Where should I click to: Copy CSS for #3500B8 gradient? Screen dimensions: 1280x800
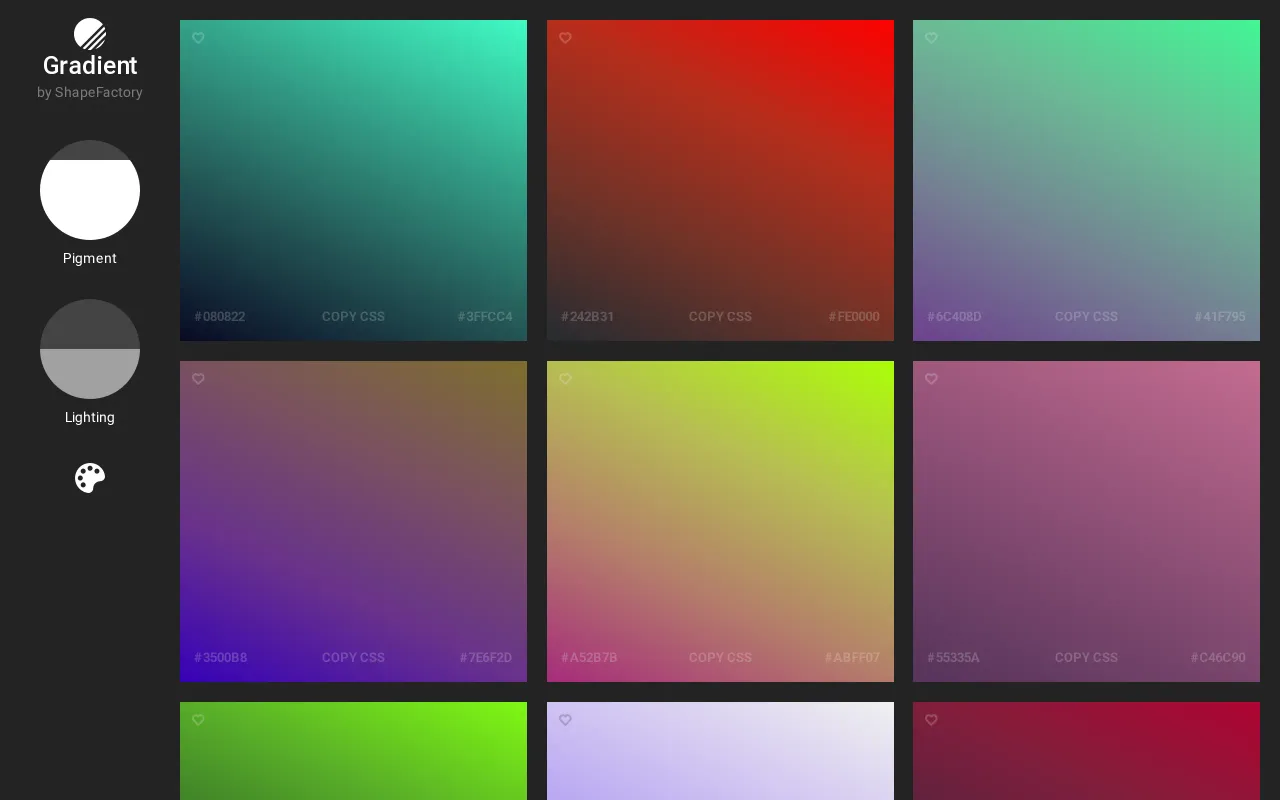tap(353, 658)
